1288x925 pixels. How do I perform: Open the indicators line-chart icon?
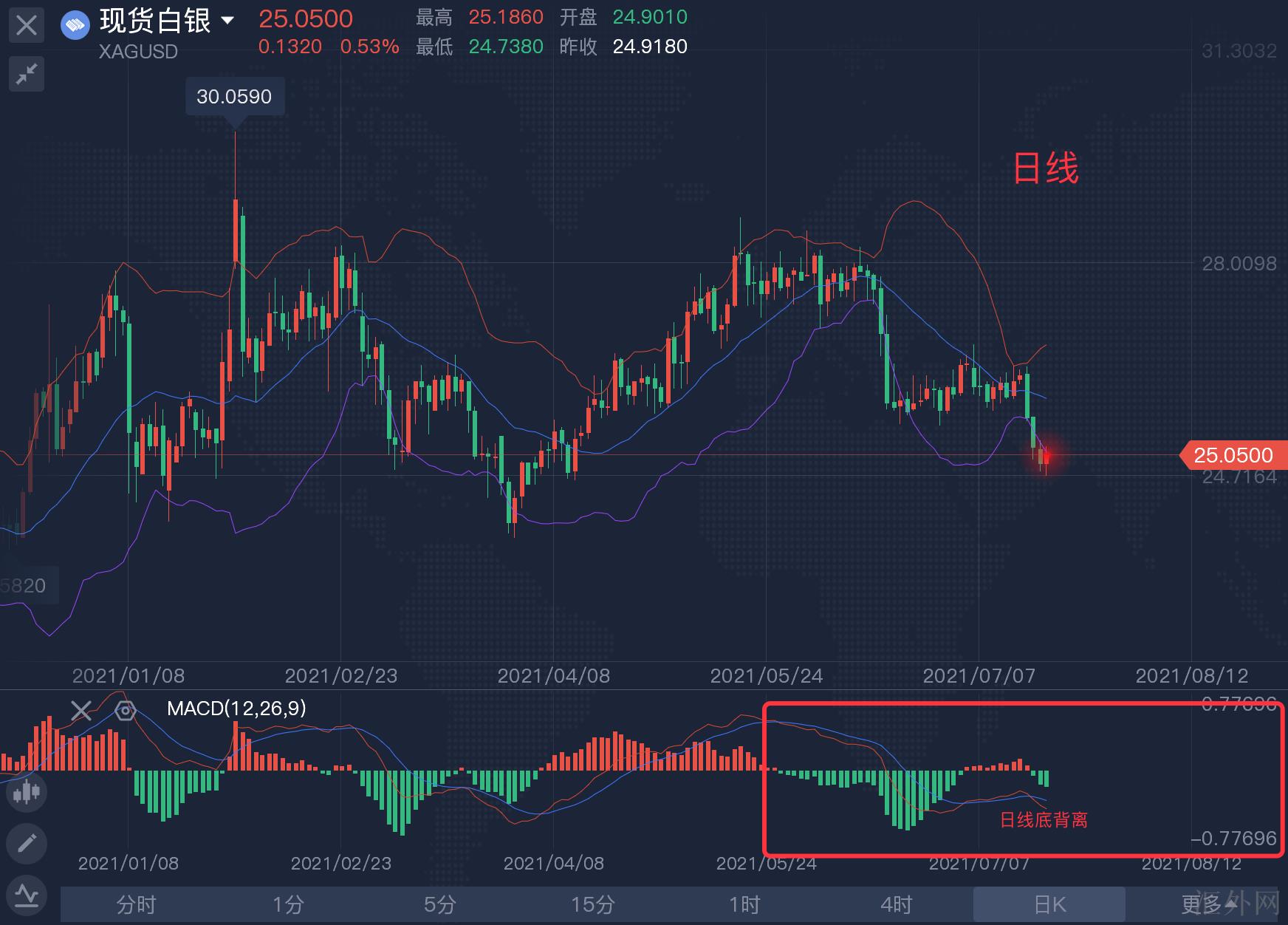[27, 895]
